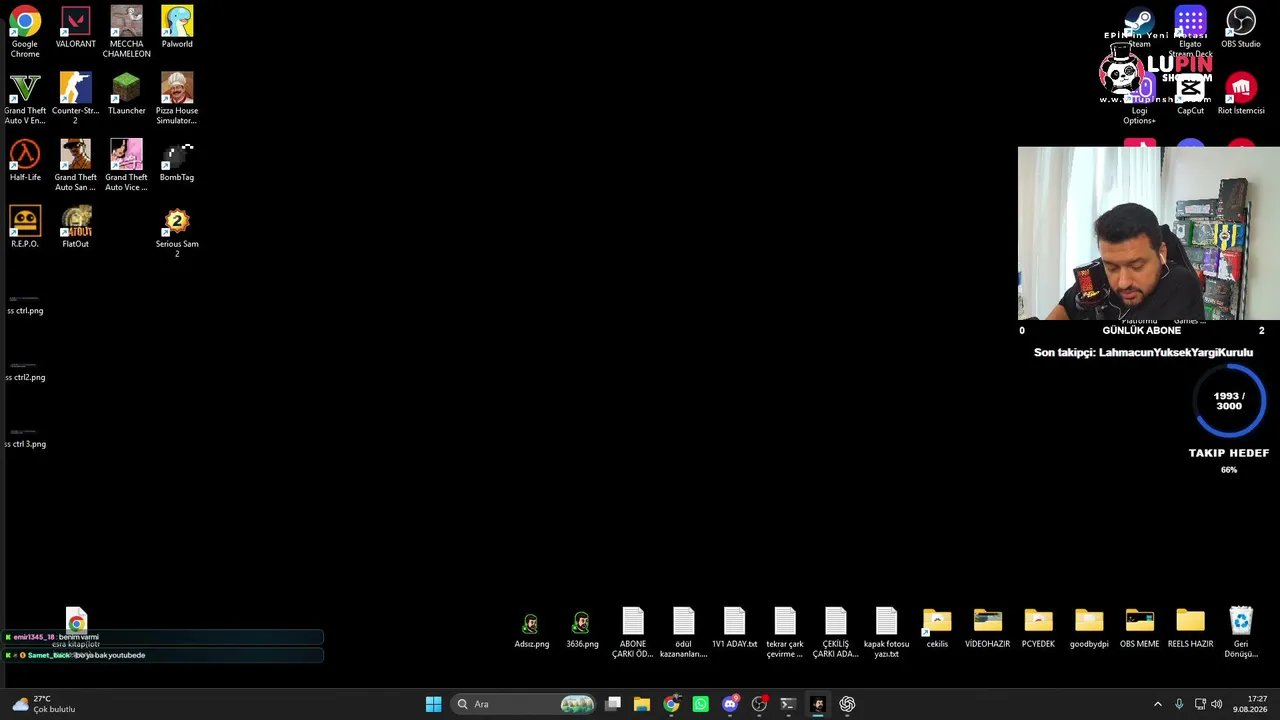Select the ABONE ÇARKI ÖD... text file
The image size is (1280, 720).
point(633,633)
